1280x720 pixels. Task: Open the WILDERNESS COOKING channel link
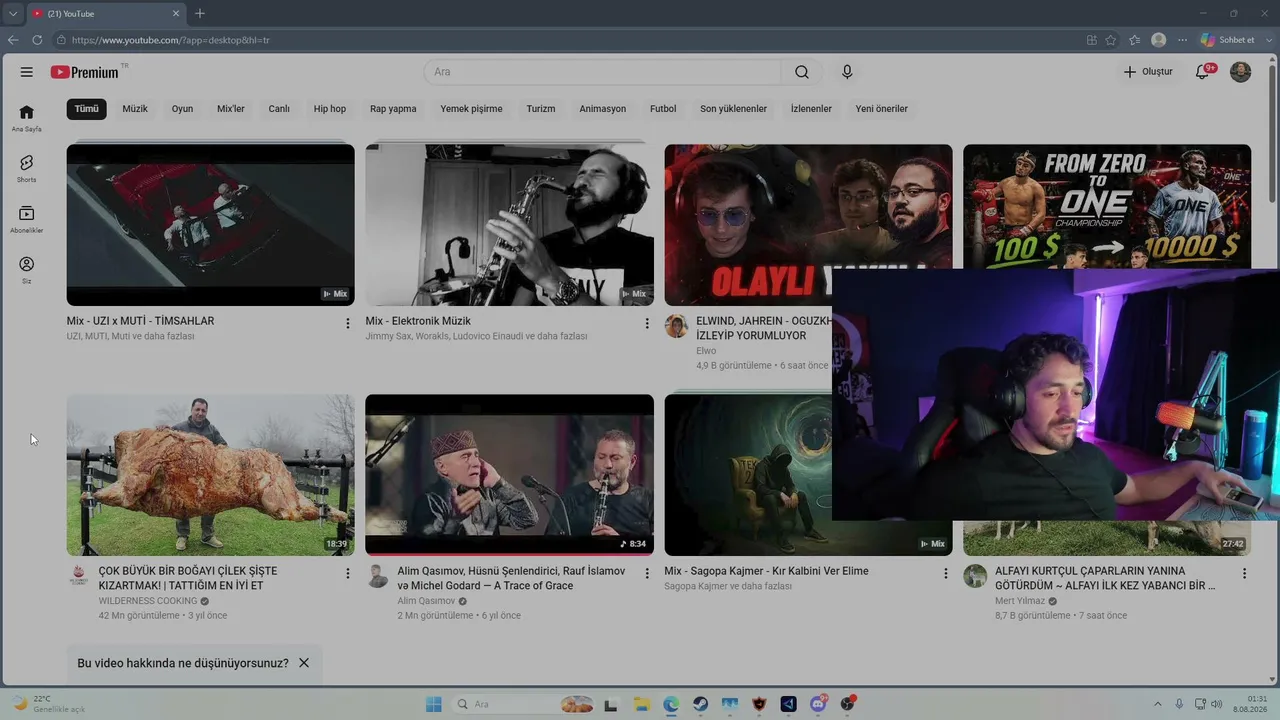[148, 601]
